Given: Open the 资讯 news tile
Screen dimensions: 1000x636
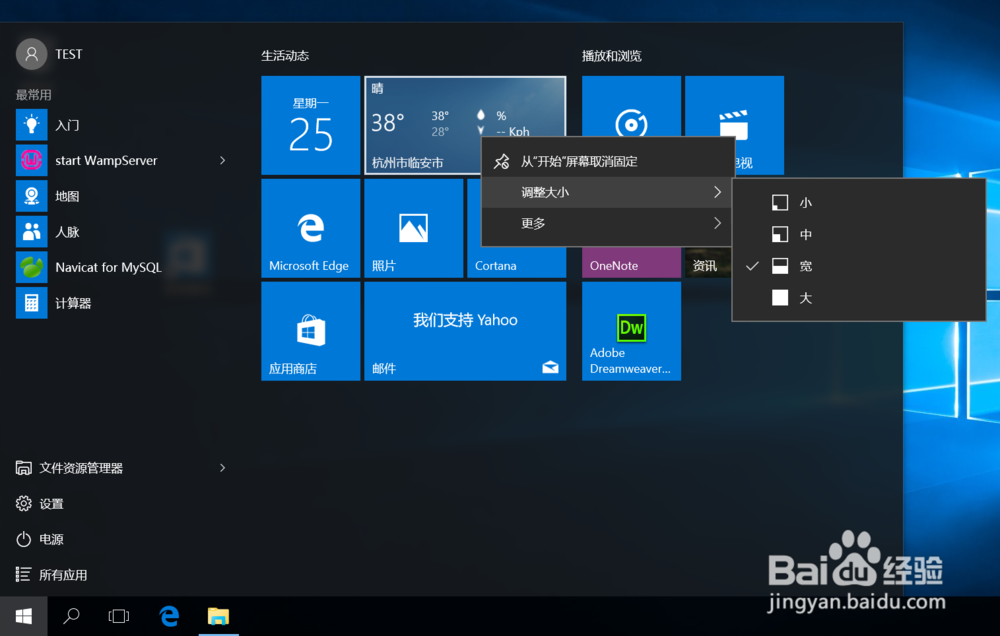Looking at the screenshot, I should point(707,263).
